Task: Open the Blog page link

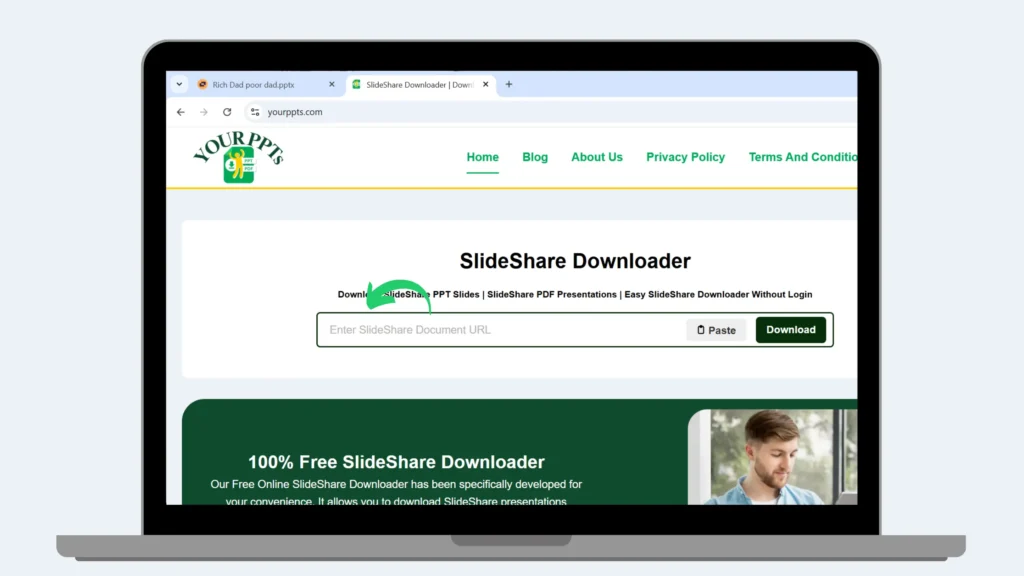Action: pos(535,157)
